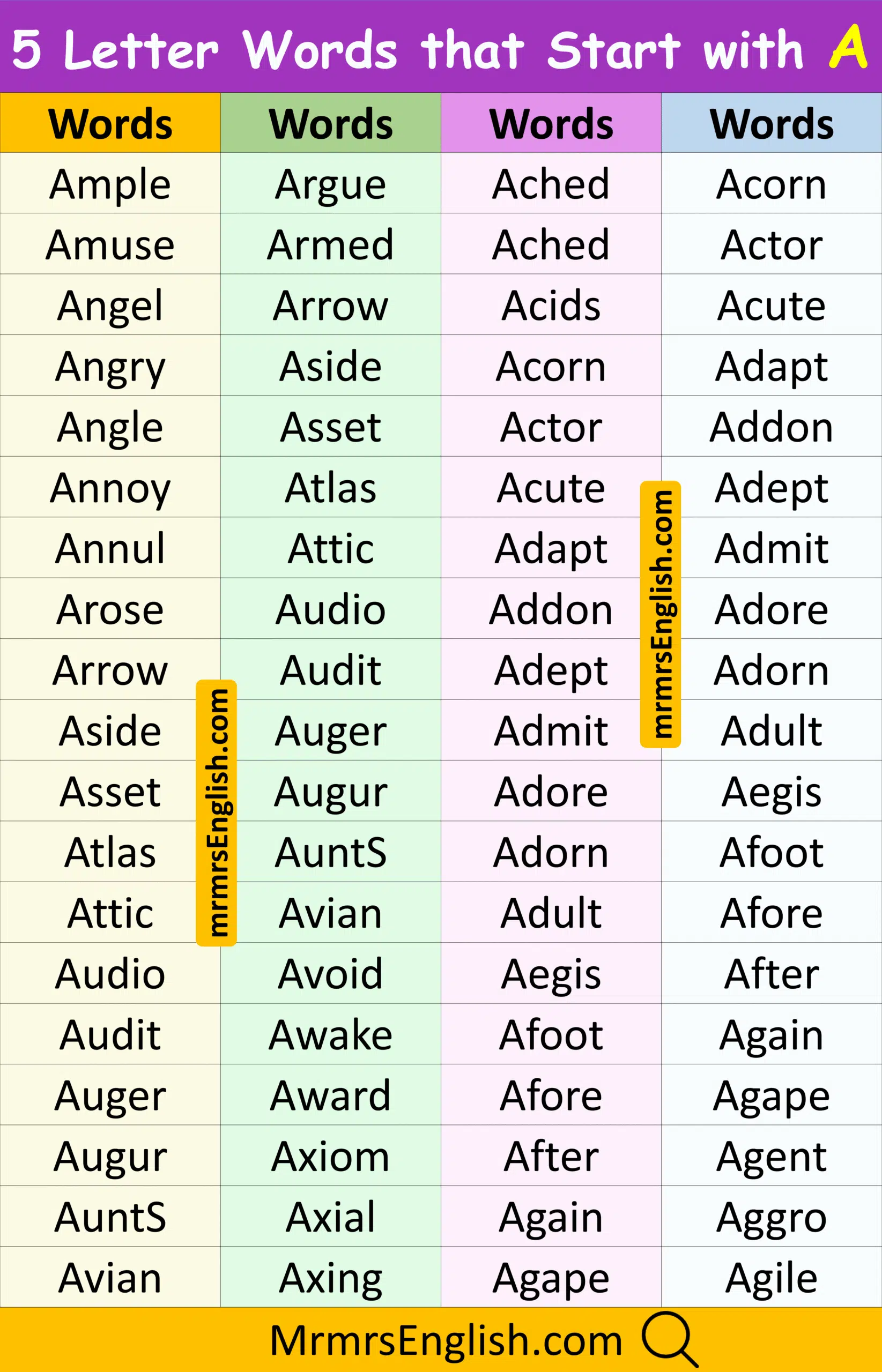Click the magnifying glass search icon

pyautogui.click(x=669, y=1339)
